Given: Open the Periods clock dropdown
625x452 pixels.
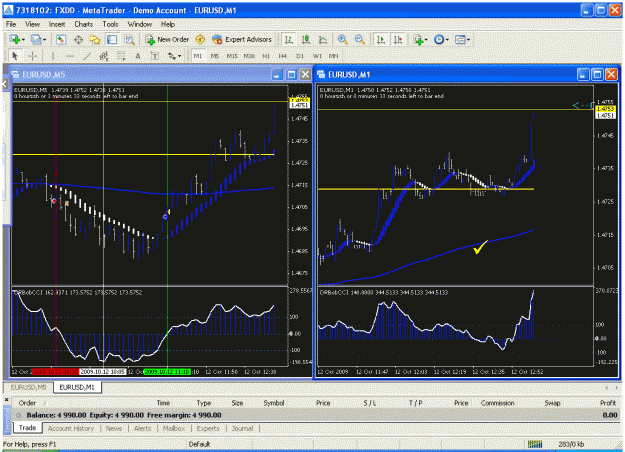Looking at the screenshot, I should tap(441, 39).
